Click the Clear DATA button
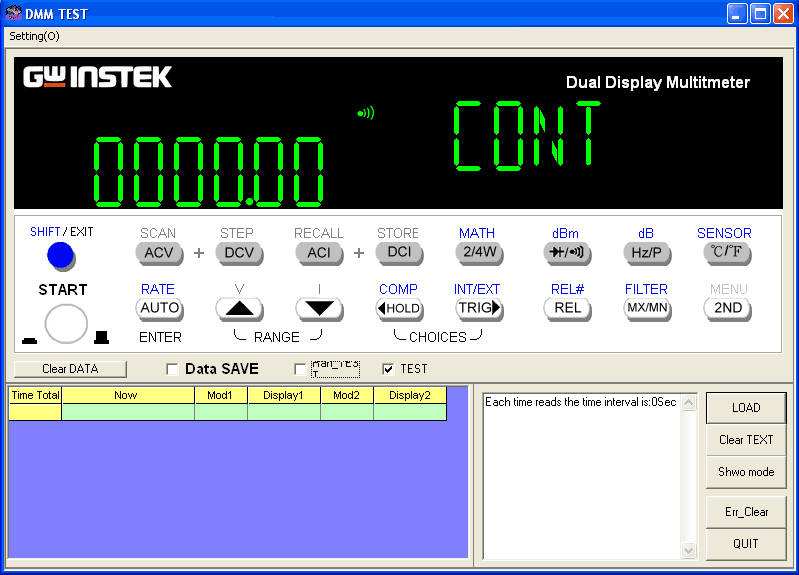This screenshot has height=575, width=799. tap(70, 369)
